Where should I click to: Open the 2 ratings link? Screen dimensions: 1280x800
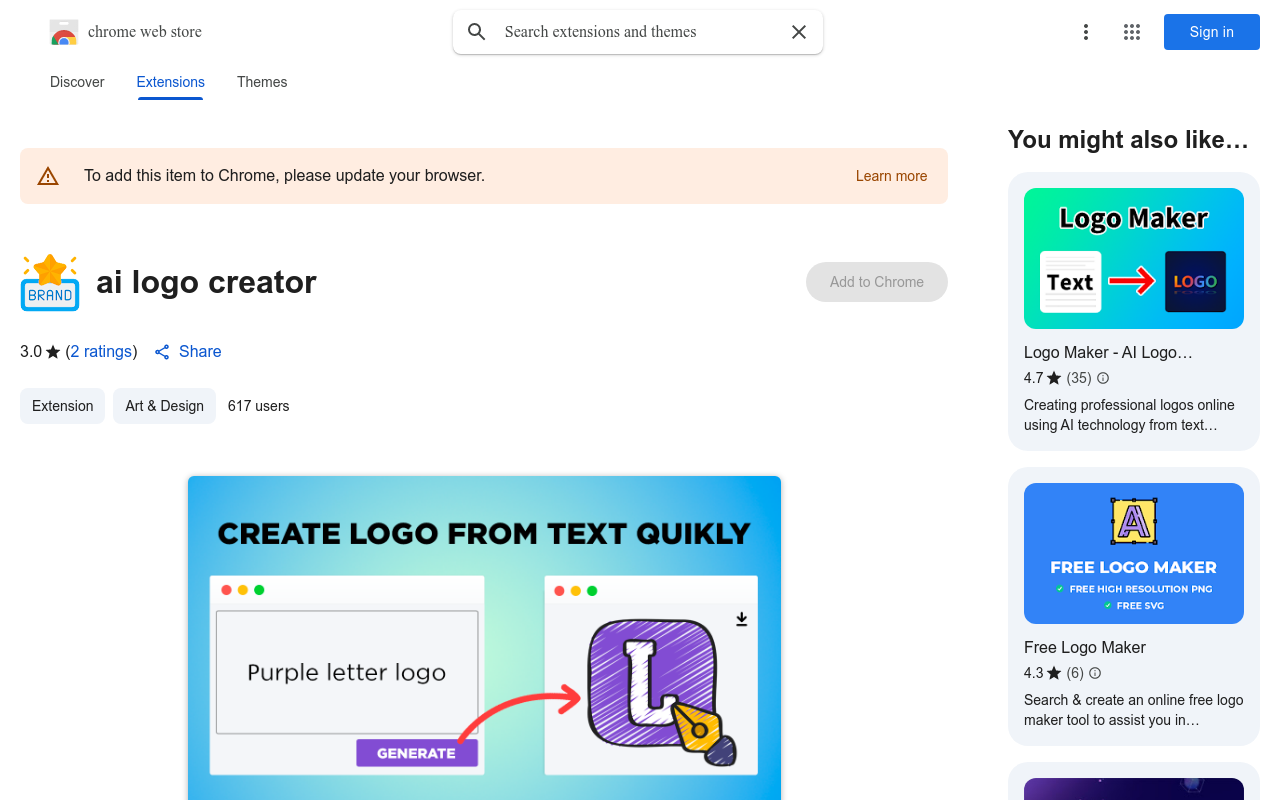click(x=101, y=352)
